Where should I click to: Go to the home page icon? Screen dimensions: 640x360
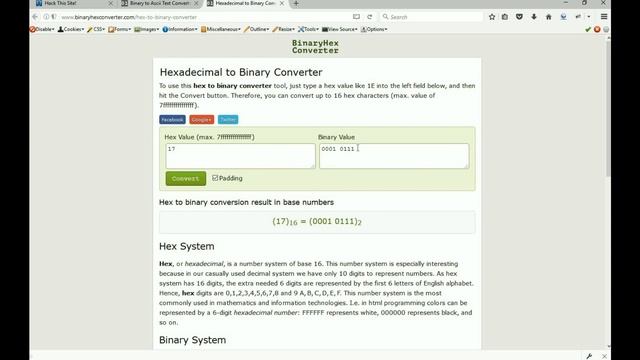tap(549, 17)
